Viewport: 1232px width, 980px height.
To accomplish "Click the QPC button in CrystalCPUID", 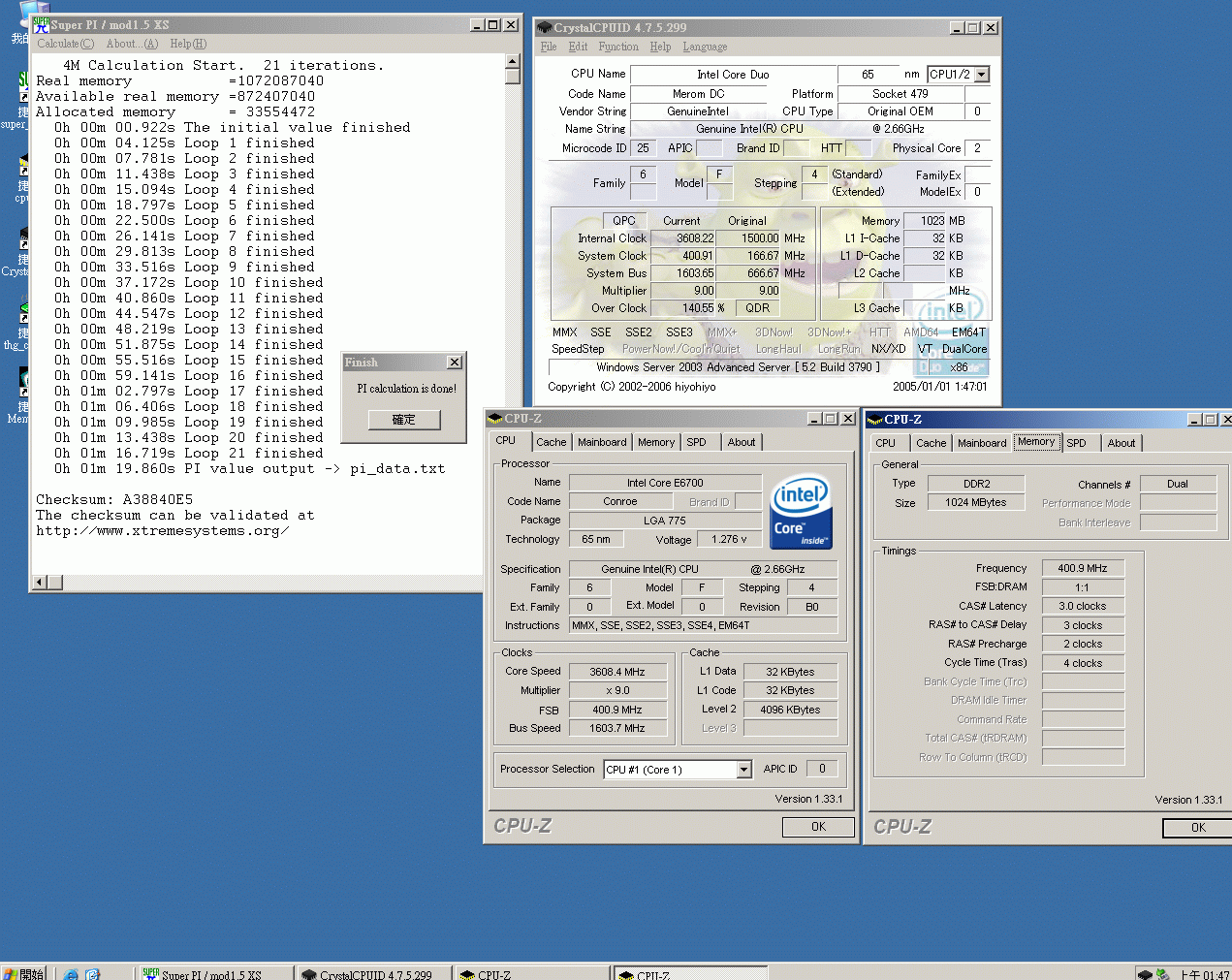I will [624, 221].
